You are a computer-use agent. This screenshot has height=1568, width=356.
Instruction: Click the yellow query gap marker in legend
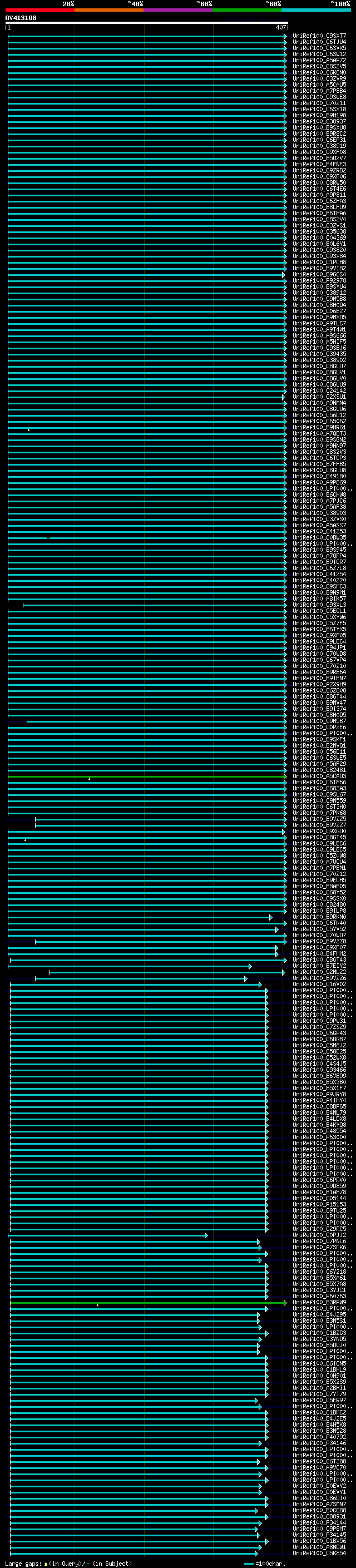click(46, 1563)
